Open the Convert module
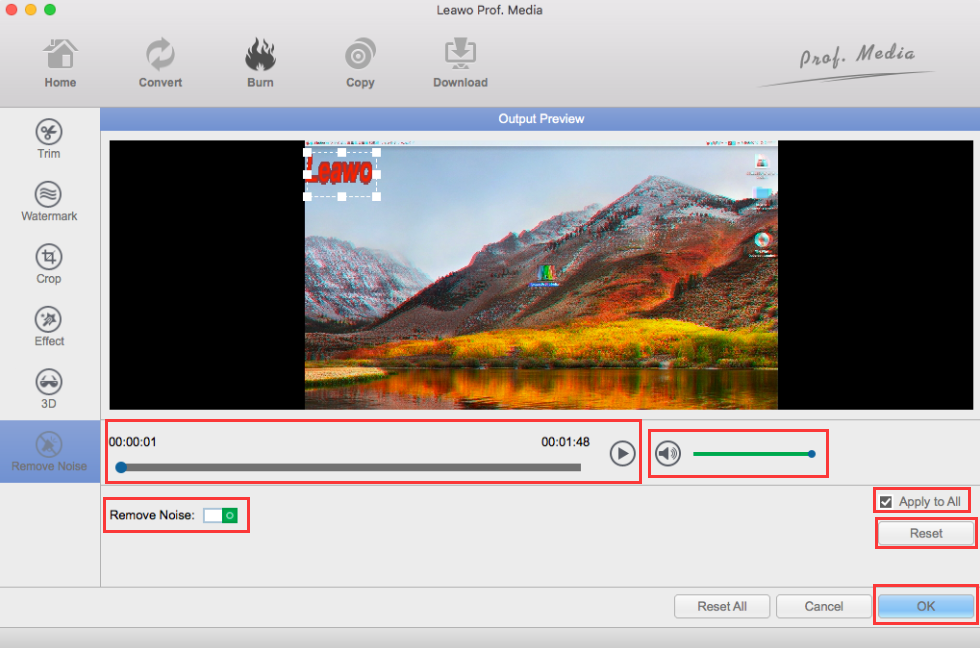Screen dimensions: 980x648 pos(160,63)
